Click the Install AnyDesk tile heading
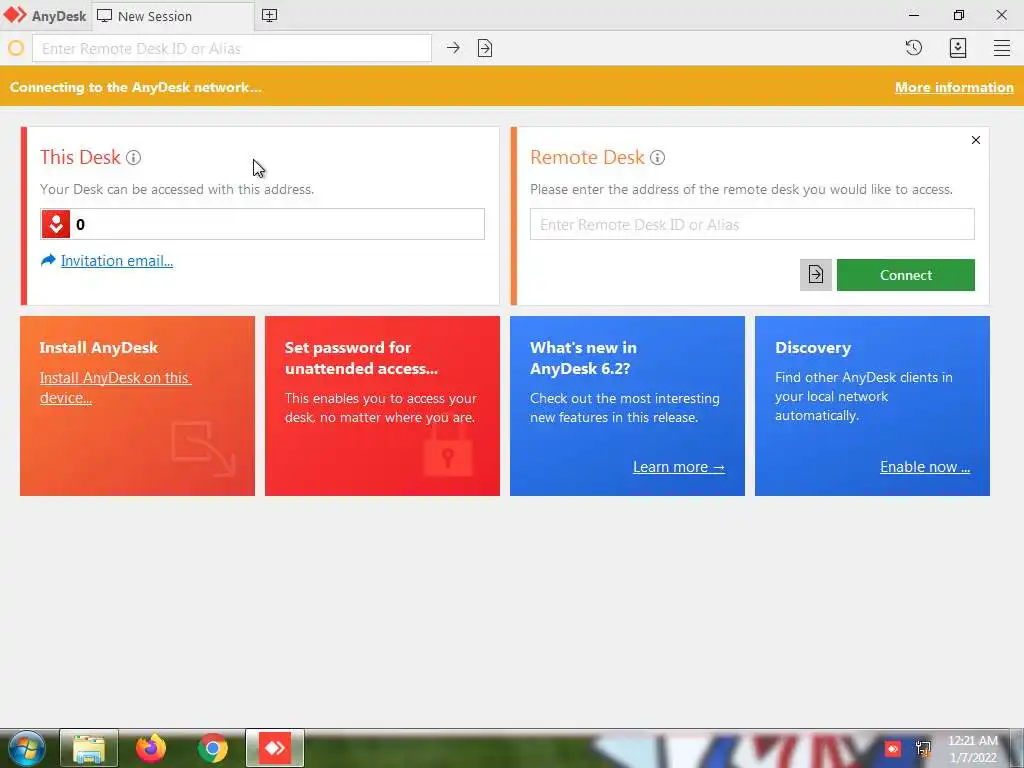 pos(99,347)
